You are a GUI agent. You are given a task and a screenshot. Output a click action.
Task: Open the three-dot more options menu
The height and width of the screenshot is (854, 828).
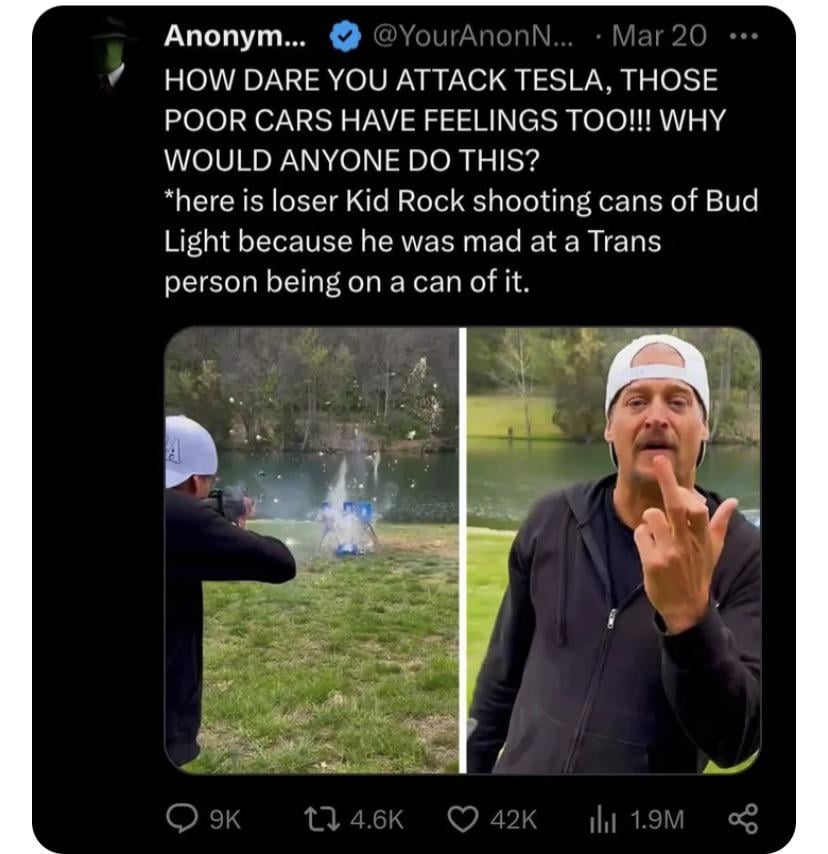[x=745, y=35]
